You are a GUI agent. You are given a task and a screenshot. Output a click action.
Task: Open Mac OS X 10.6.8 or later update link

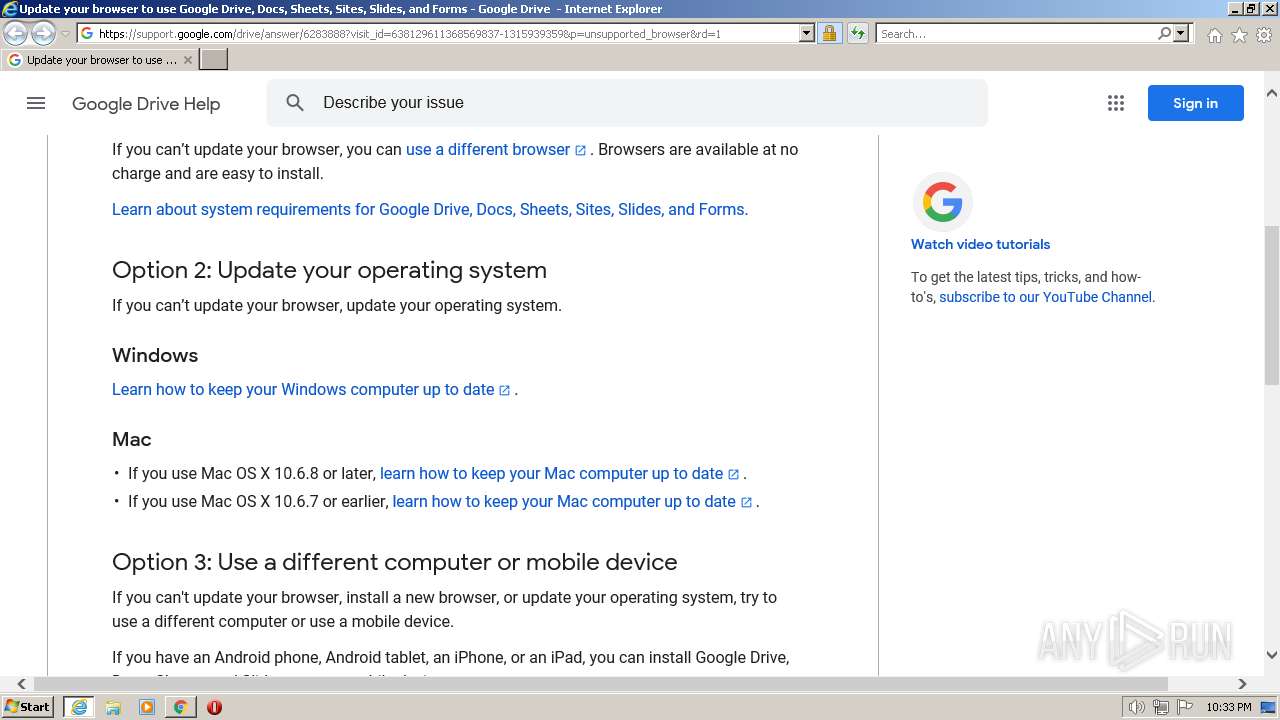551,473
